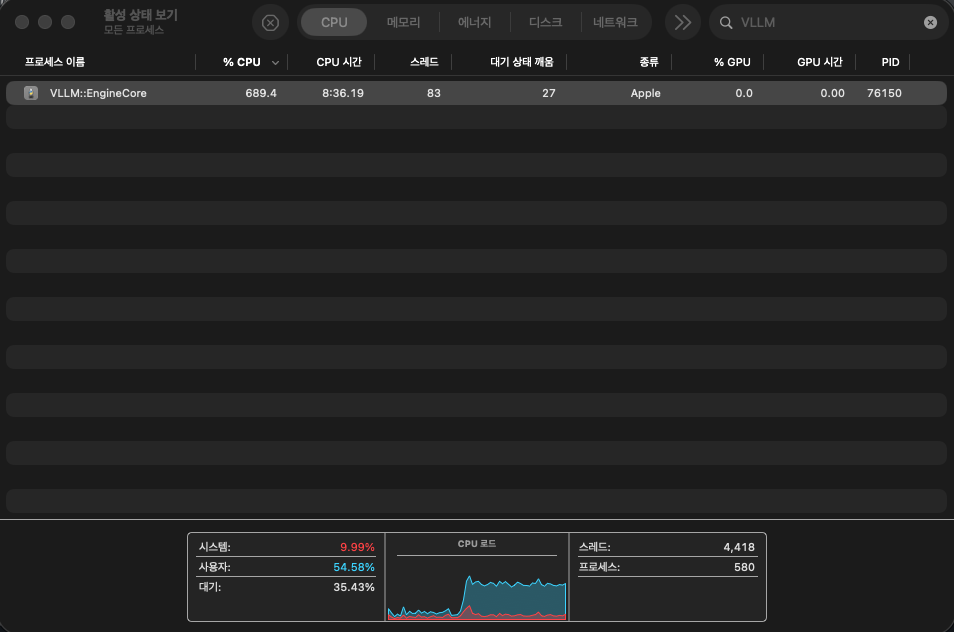Click the 사용자: label
The height and width of the screenshot is (632, 954).
(x=215, y=567)
